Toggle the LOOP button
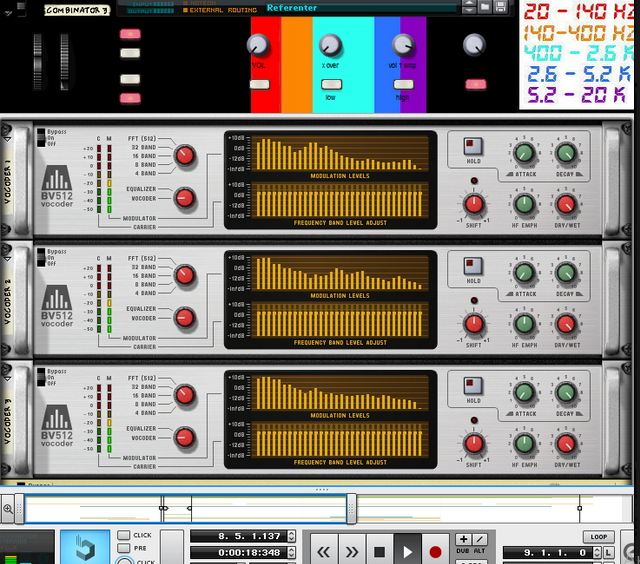Viewport: 640px width, 564px height. point(598,537)
